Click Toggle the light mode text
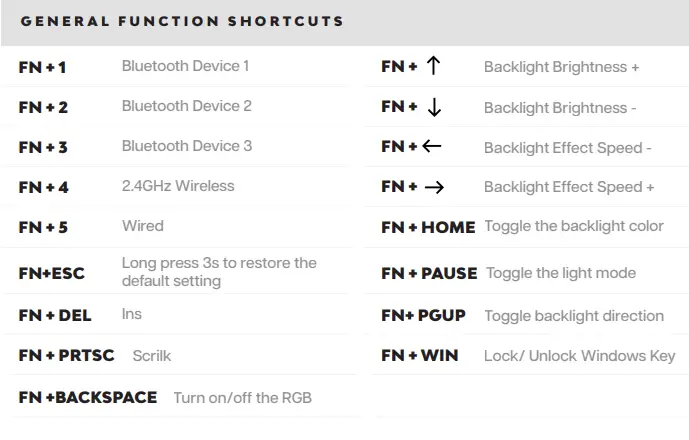 (560, 272)
